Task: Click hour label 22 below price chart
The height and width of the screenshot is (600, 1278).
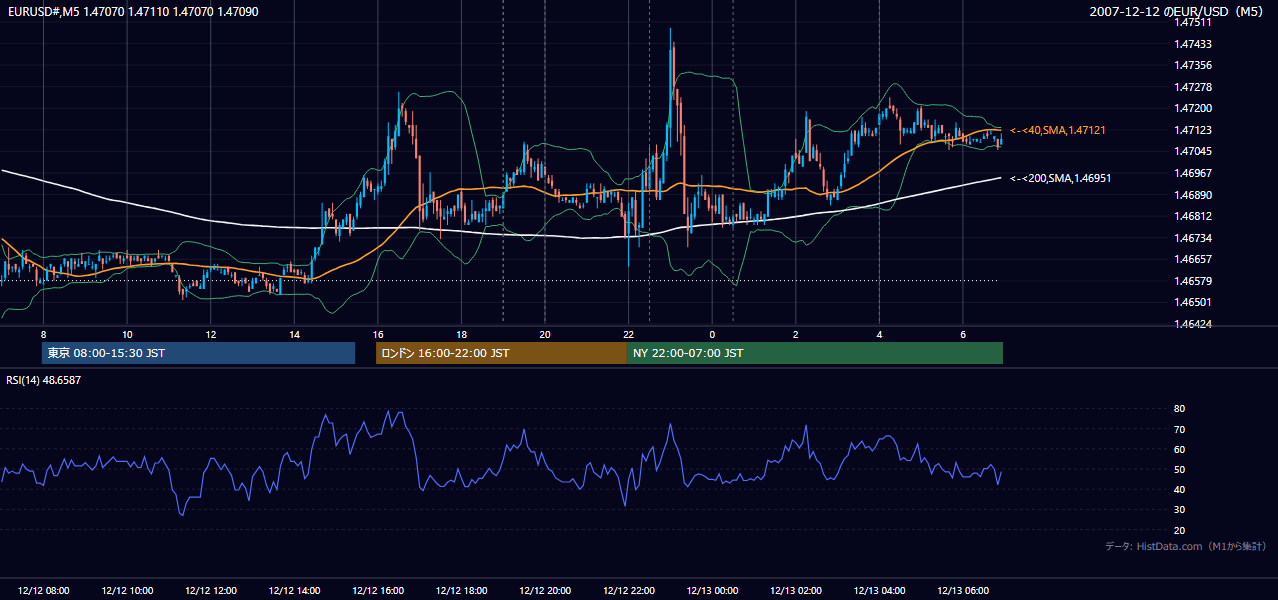Action: 628,334
